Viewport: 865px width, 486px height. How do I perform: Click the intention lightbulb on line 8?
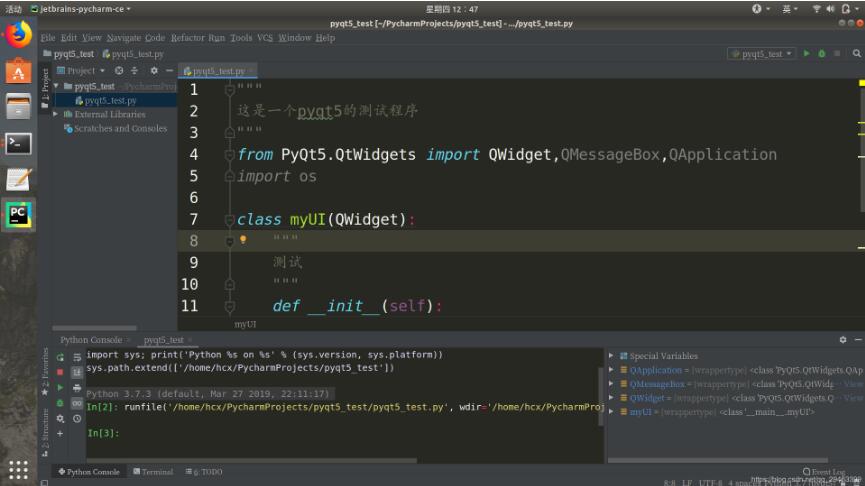pos(243,240)
